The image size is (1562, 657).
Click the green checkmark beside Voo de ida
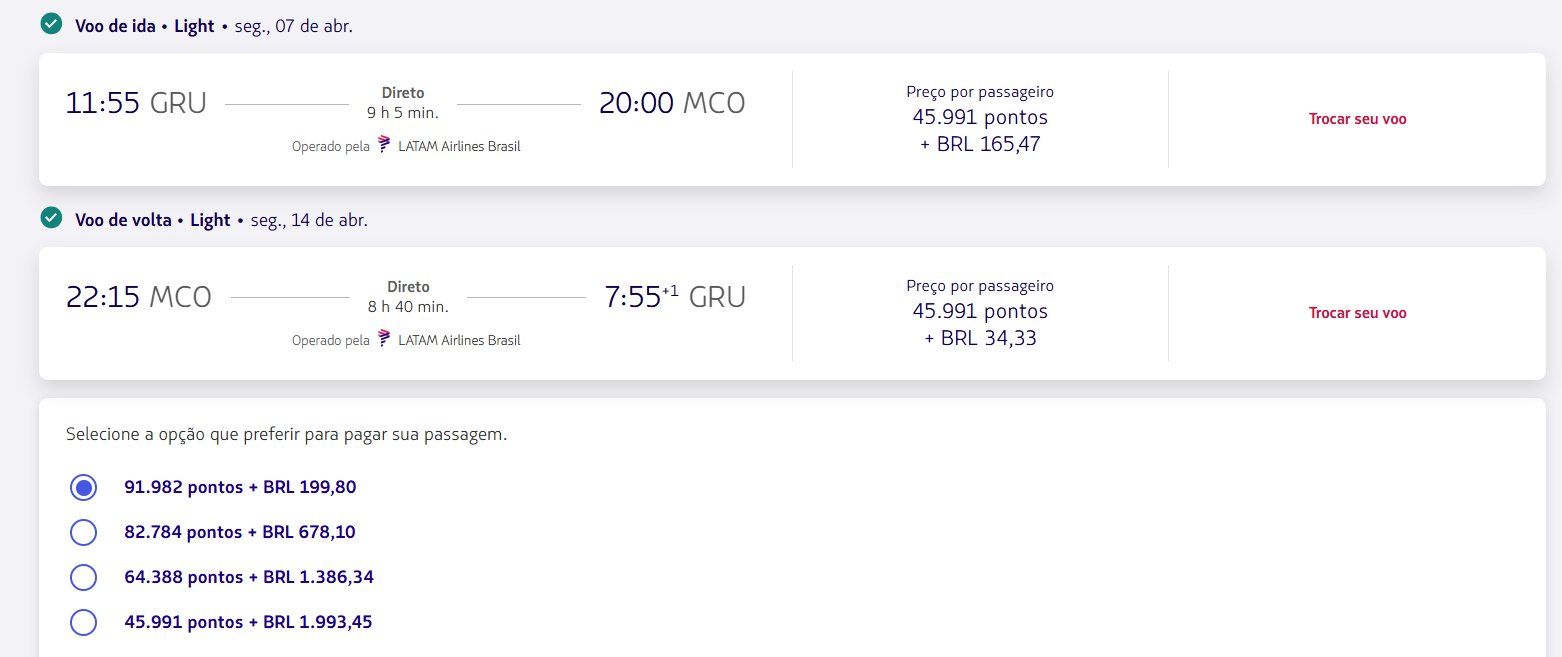tap(51, 24)
